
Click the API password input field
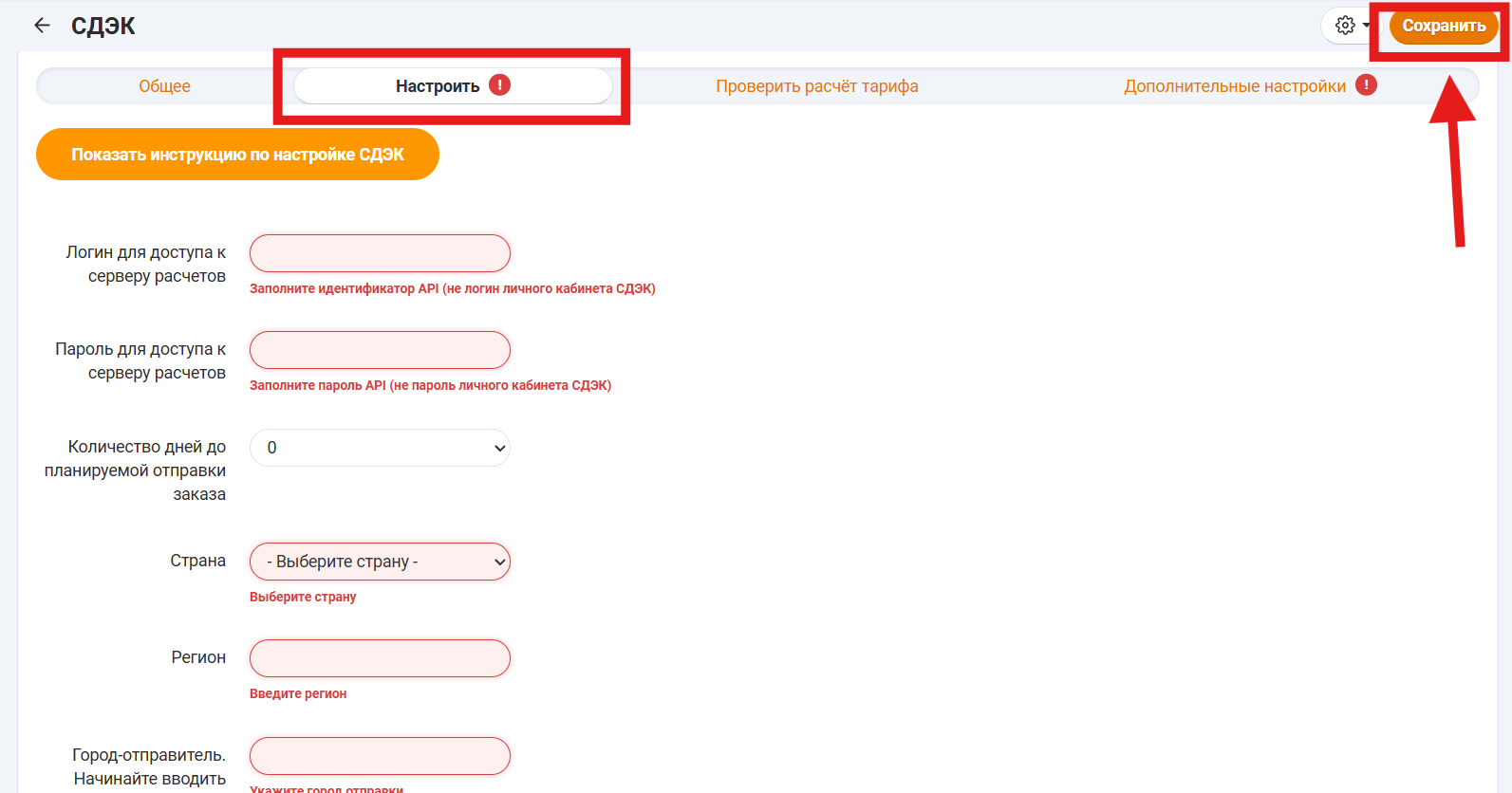pos(380,350)
